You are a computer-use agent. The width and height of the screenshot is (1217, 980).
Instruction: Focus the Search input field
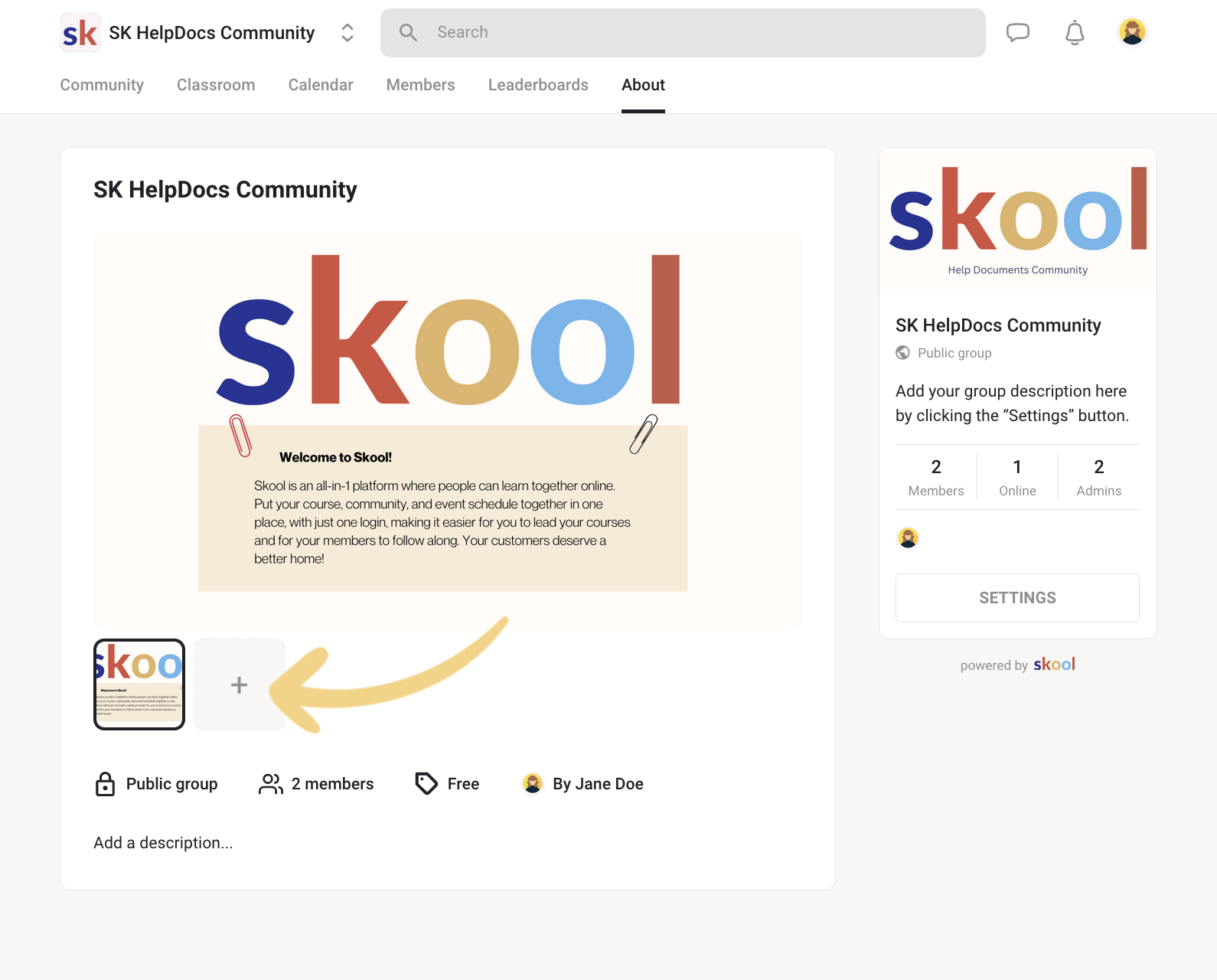pyautogui.click(x=683, y=33)
